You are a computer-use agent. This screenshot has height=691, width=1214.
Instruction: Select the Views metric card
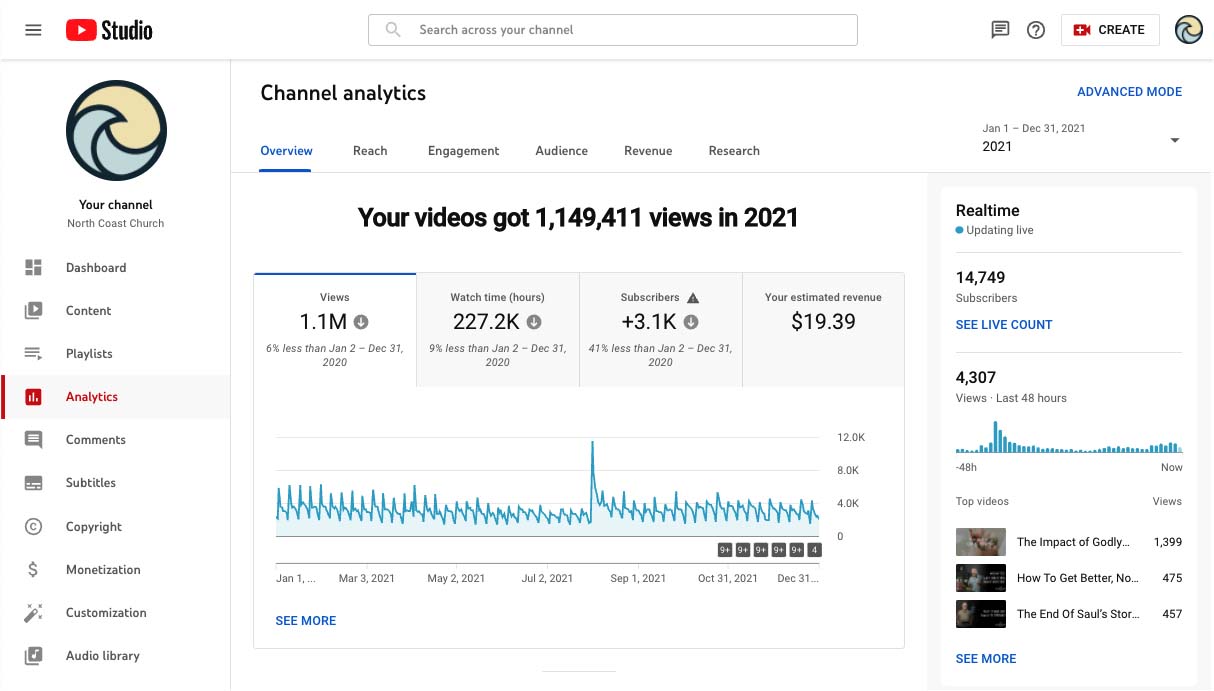(335, 330)
